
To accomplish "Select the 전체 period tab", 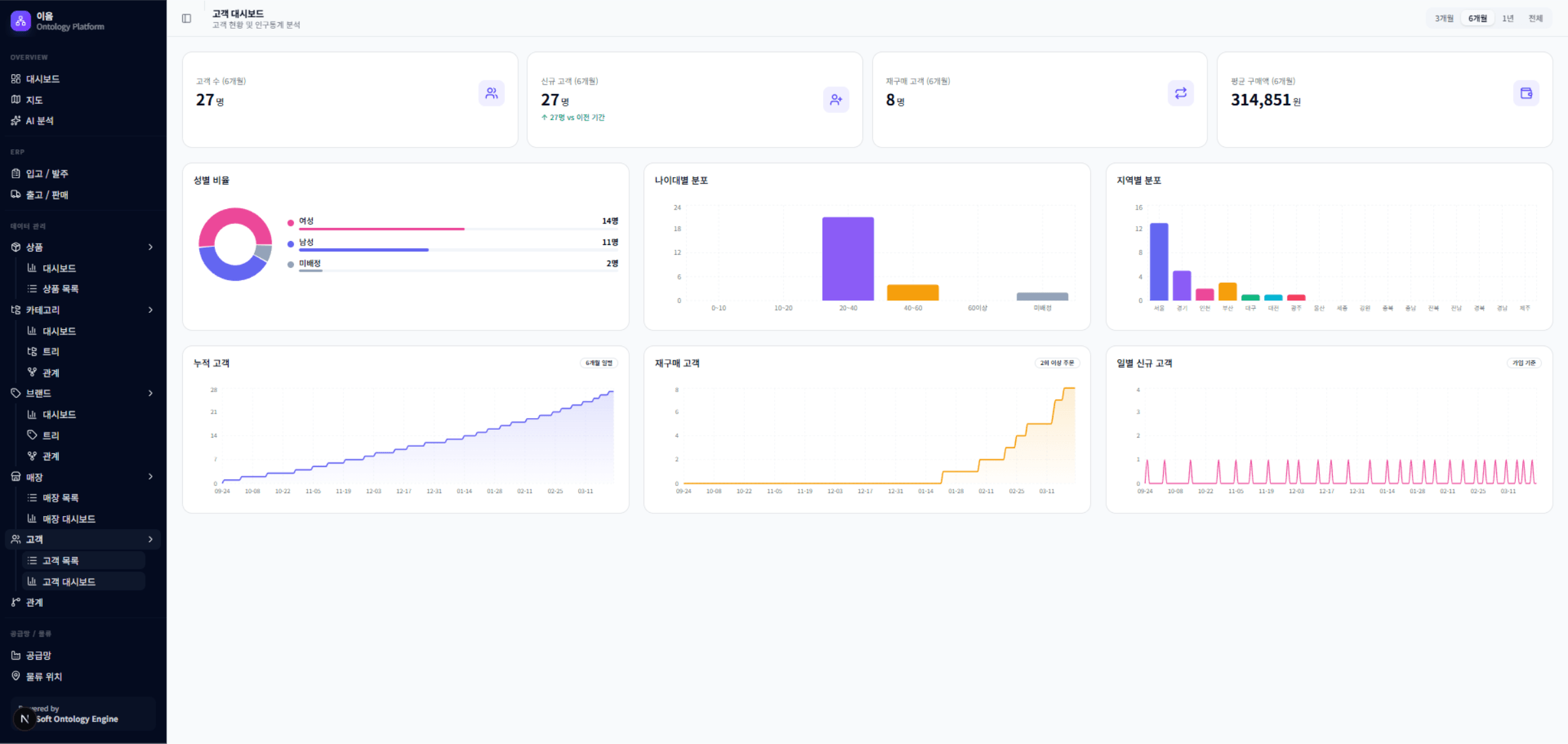I will coord(1535,18).
